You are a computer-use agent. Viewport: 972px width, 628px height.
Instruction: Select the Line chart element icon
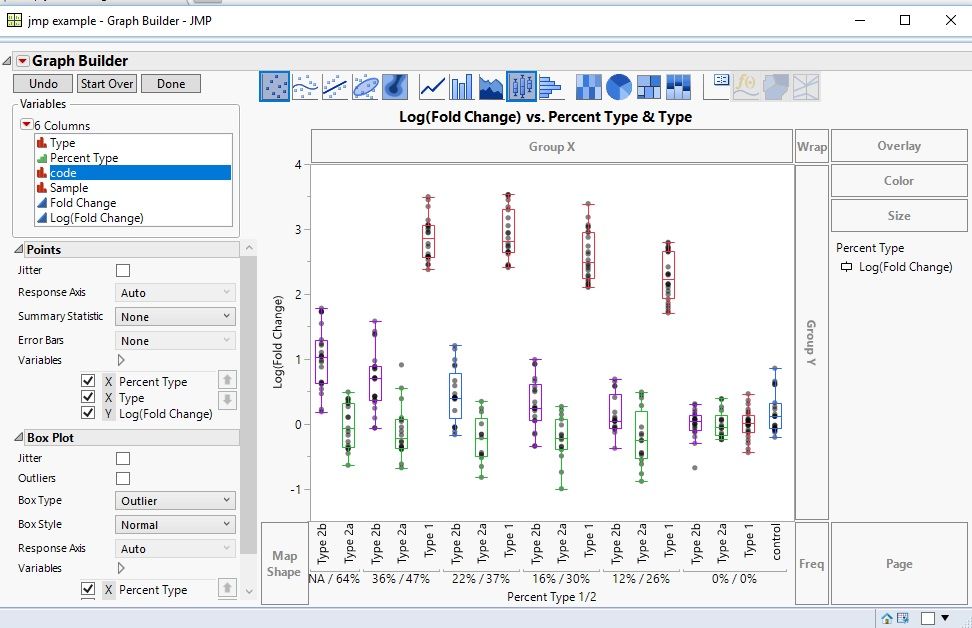tap(432, 87)
